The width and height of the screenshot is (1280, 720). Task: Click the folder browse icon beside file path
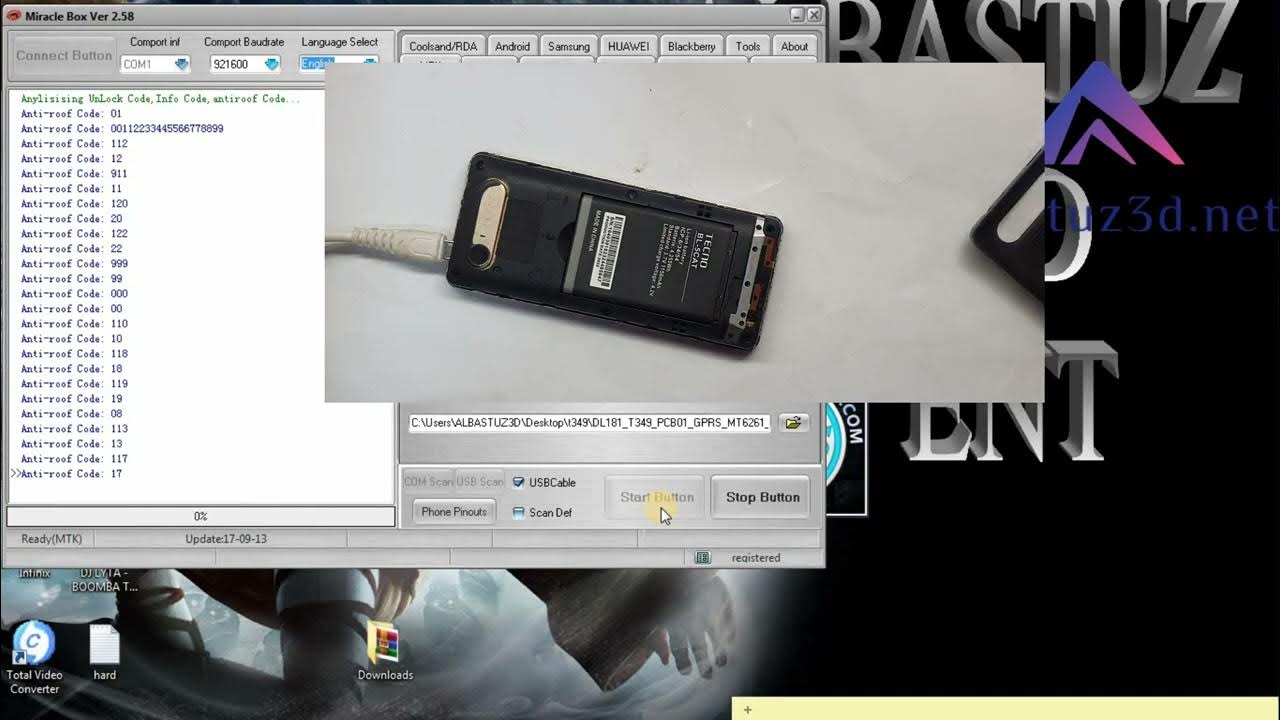[793, 423]
